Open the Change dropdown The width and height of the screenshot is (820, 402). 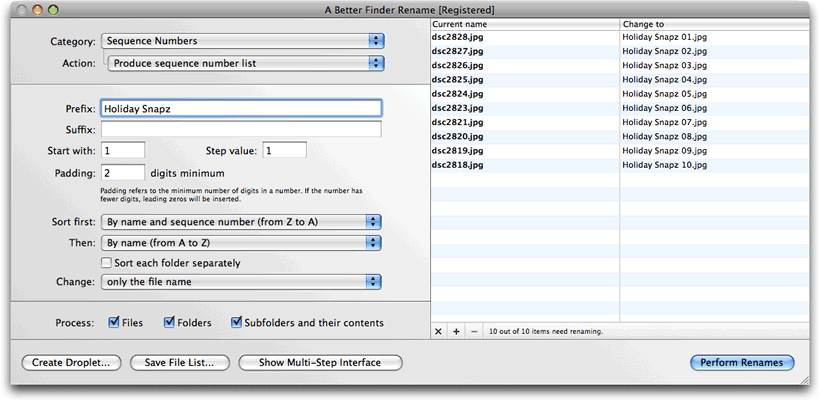[241, 282]
